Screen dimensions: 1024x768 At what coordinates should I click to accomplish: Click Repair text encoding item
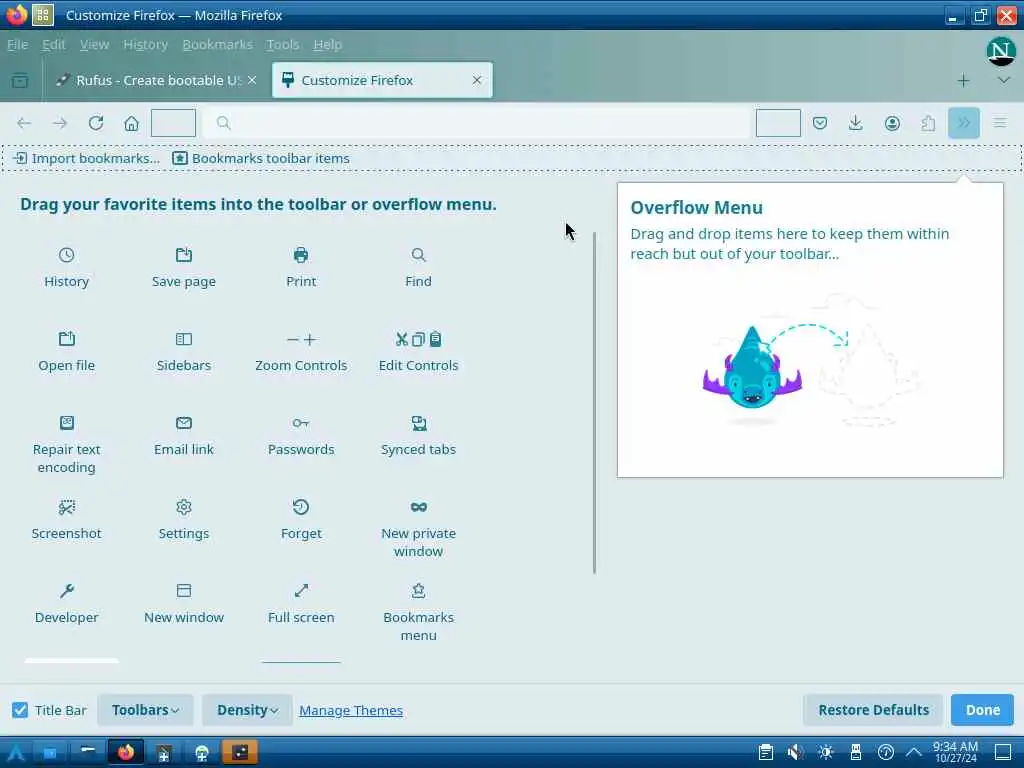[66, 444]
